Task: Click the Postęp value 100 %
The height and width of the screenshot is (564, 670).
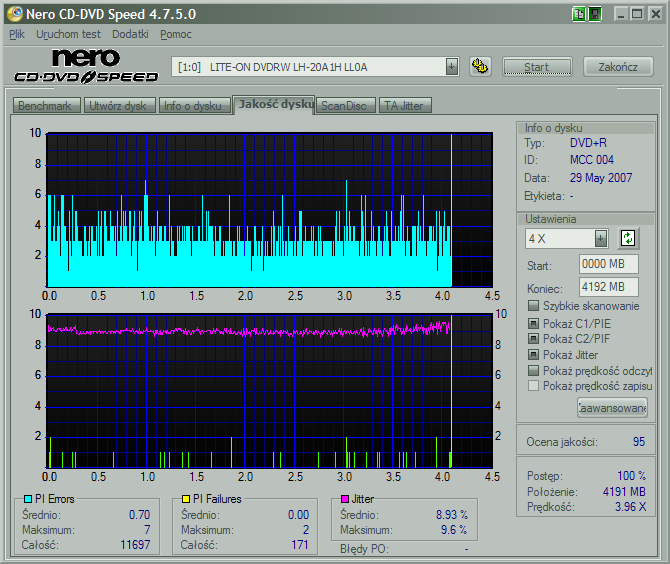Action: pos(632,476)
